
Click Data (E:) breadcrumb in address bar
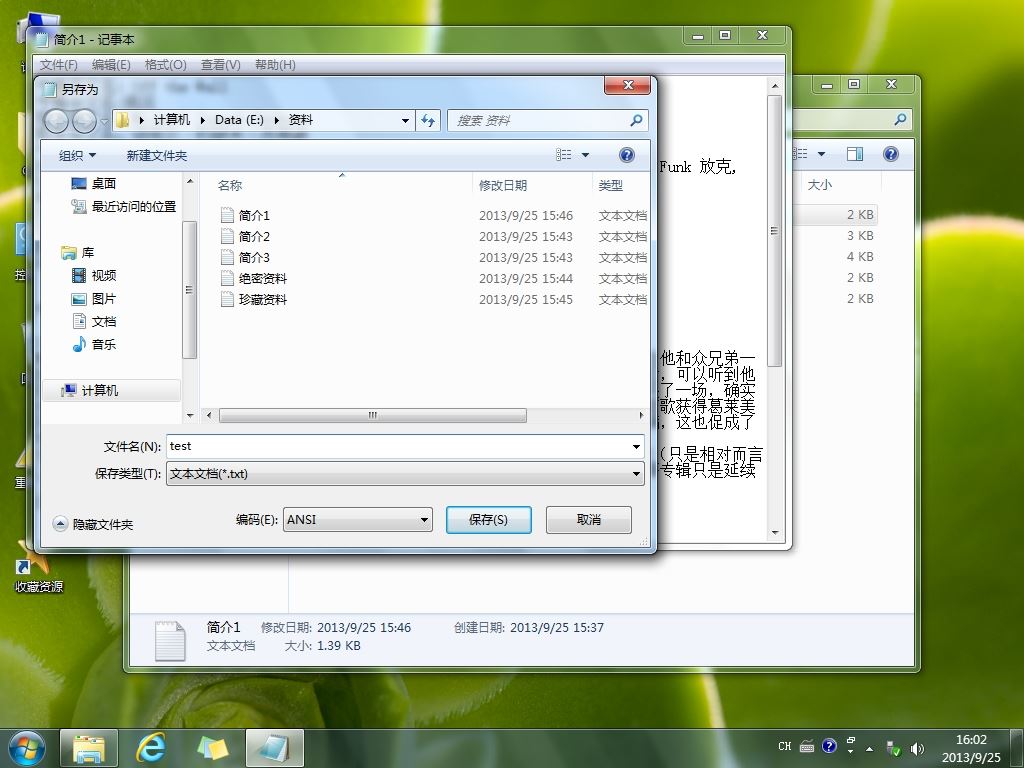[239, 120]
